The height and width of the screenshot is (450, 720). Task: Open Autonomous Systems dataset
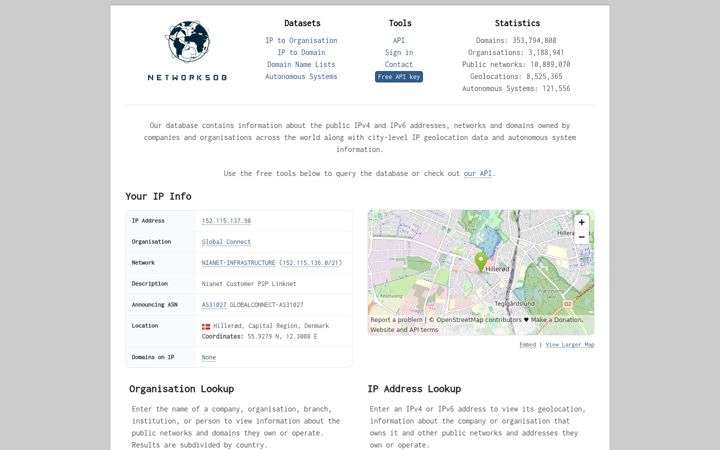[x=301, y=76]
